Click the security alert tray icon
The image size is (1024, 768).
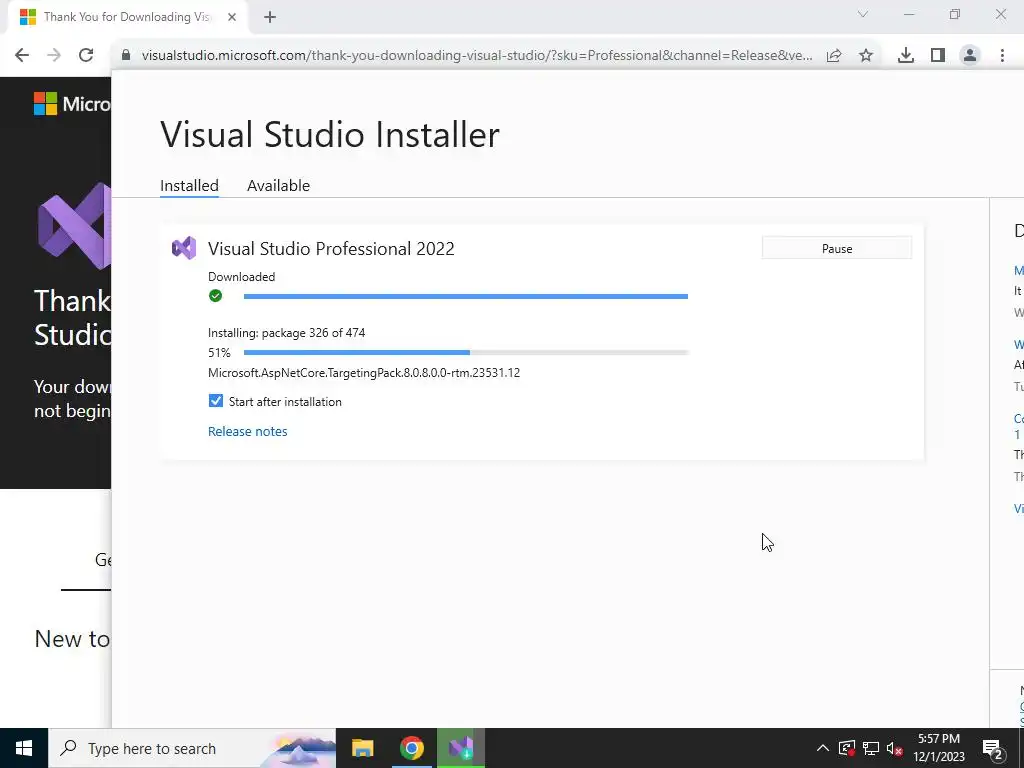(x=847, y=748)
